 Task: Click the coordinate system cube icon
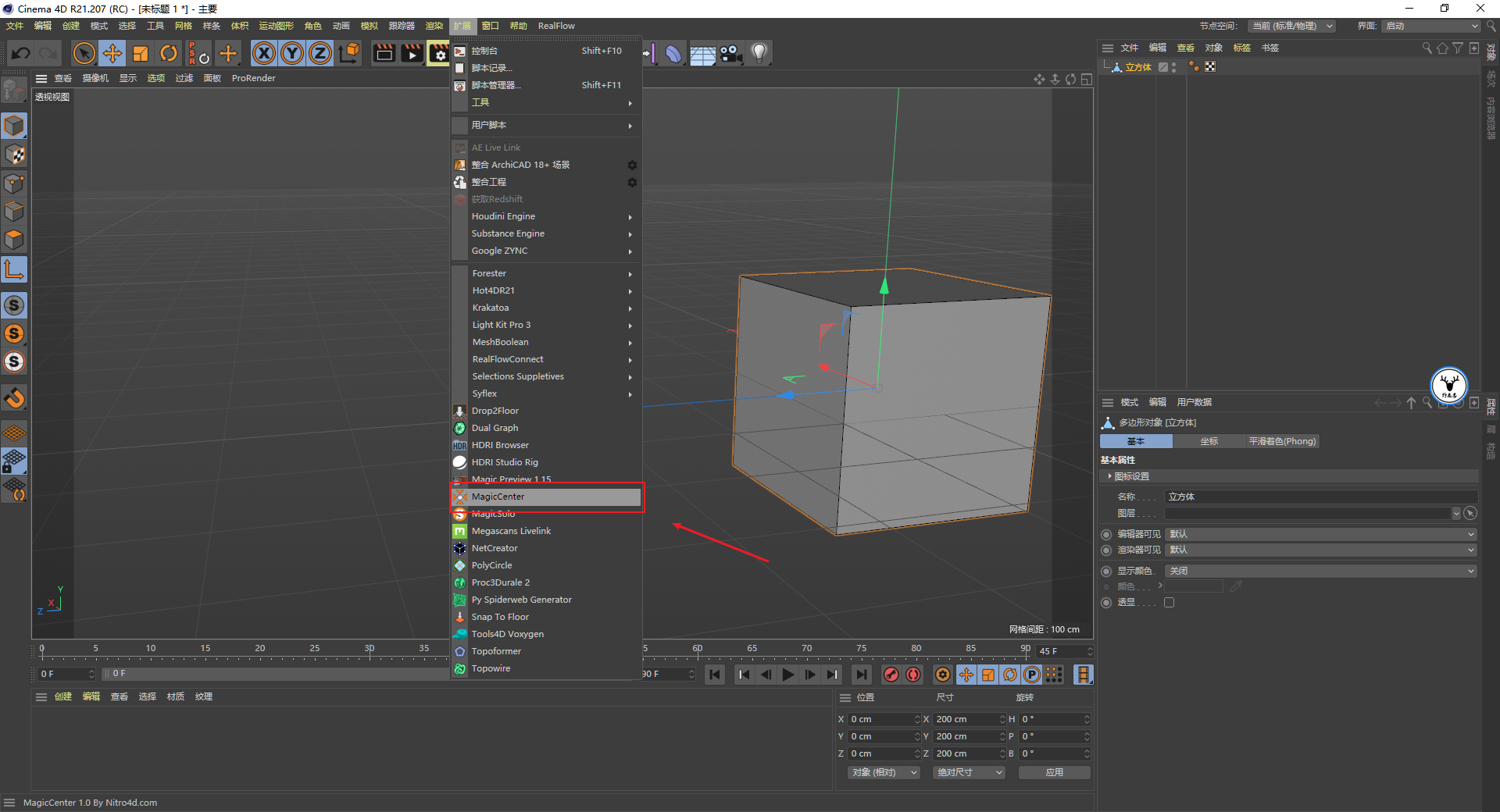tap(351, 53)
